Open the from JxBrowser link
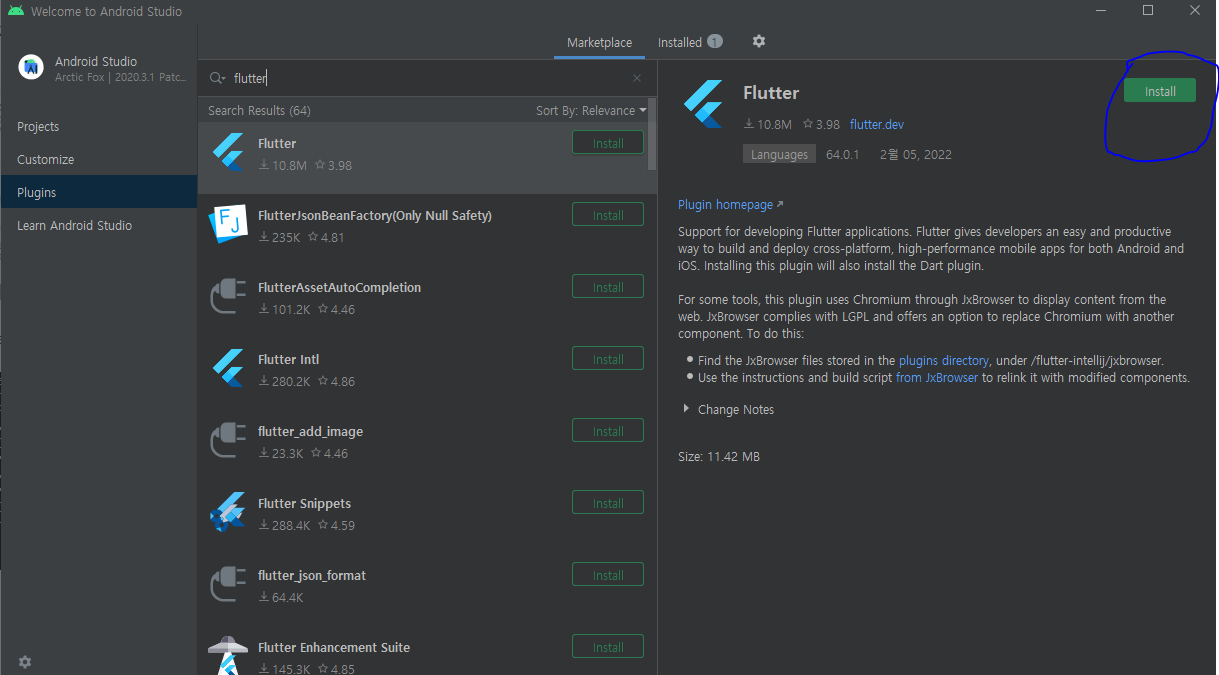This screenshot has width=1219, height=675. click(937, 378)
